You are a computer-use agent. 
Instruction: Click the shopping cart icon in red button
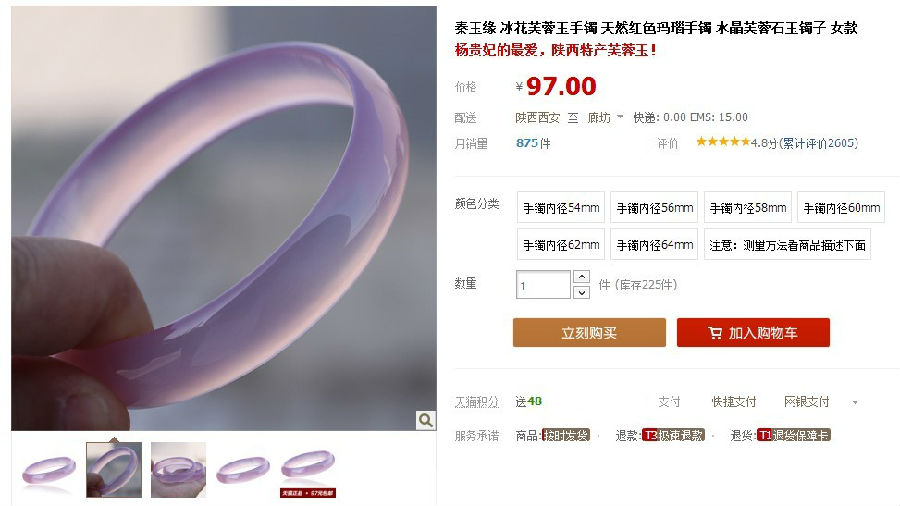point(715,333)
